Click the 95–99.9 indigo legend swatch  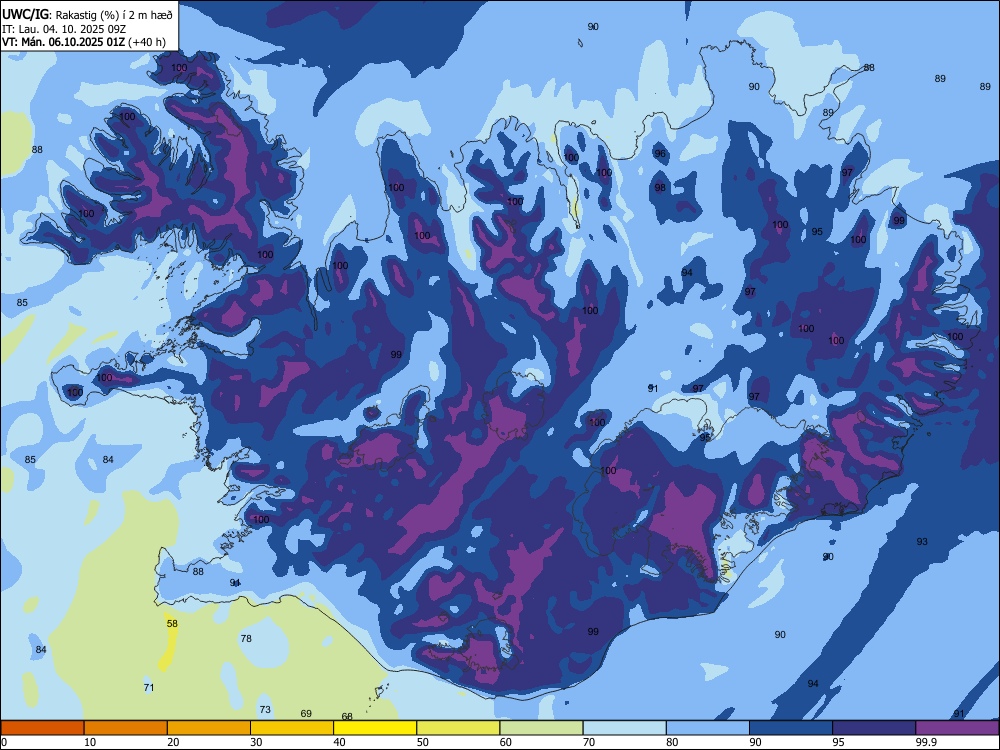(x=874, y=728)
